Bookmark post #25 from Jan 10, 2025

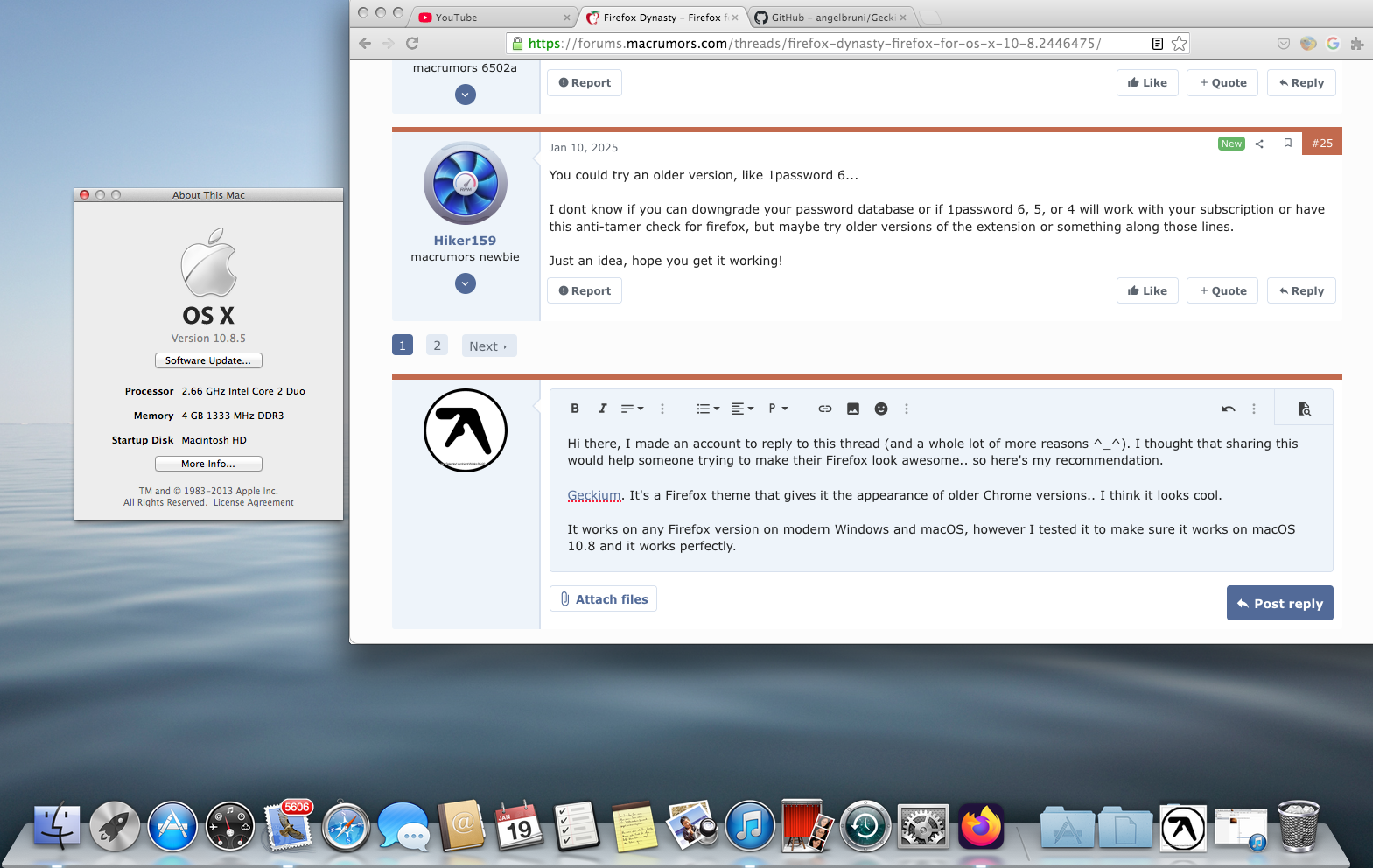[x=1288, y=143]
